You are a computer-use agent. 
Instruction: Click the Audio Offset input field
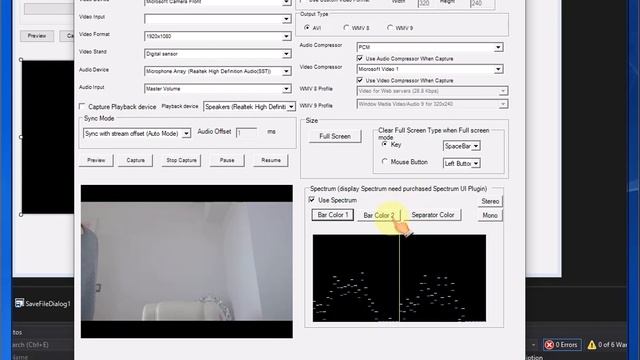tap(247, 133)
